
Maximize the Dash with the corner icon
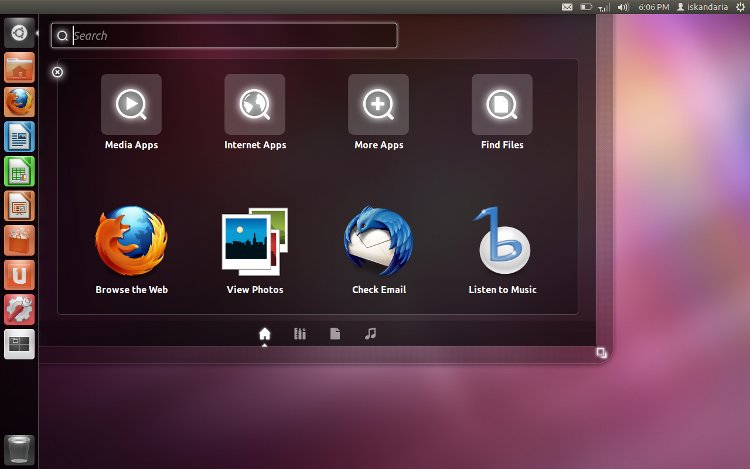point(601,353)
